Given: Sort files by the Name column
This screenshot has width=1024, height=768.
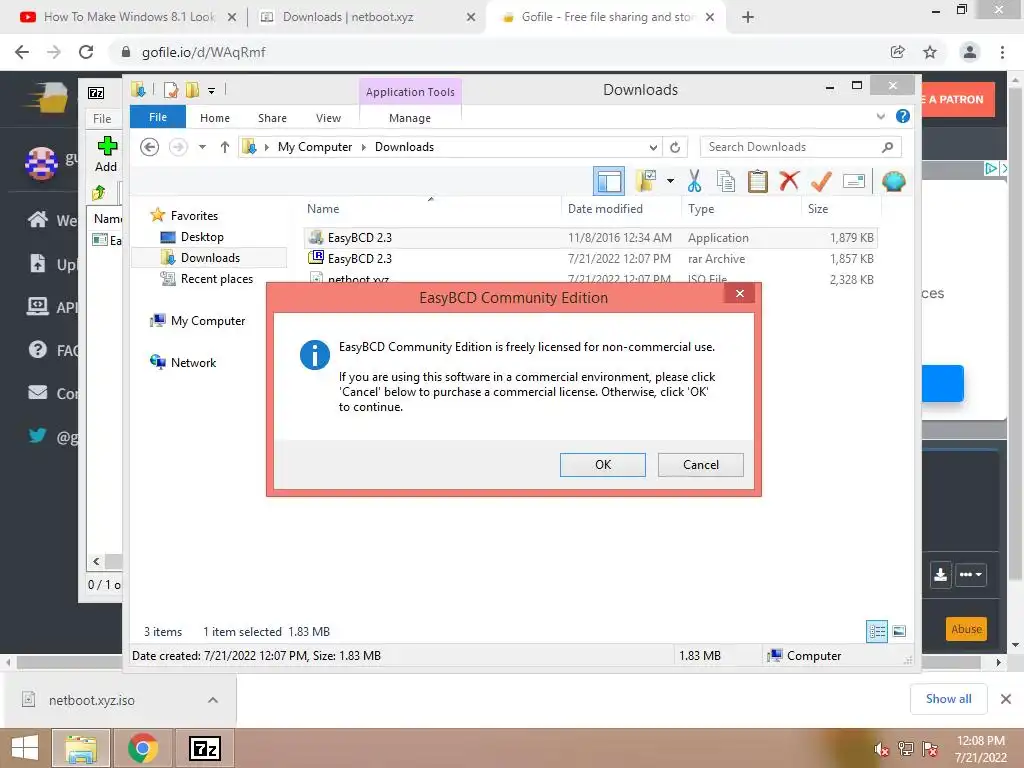Looking at the screenshot, I should click(x=431, y=208).
